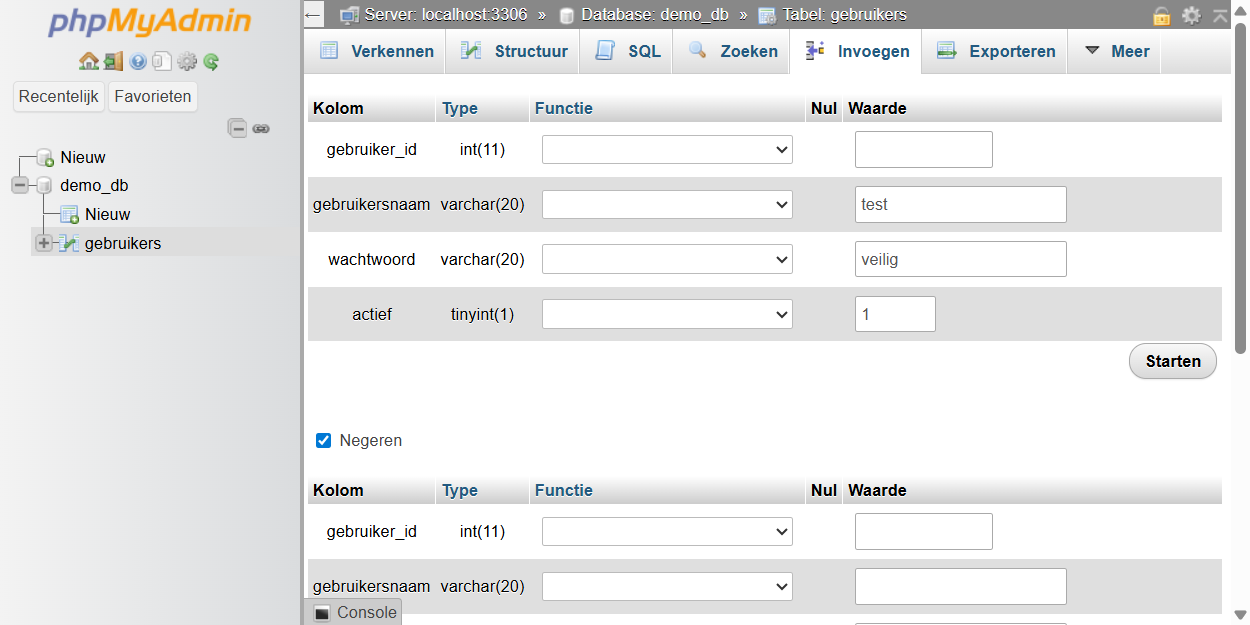Open Functie dropdown for the wachtwoord row
Screen dimensions: 1250x625
pos(667,260)
